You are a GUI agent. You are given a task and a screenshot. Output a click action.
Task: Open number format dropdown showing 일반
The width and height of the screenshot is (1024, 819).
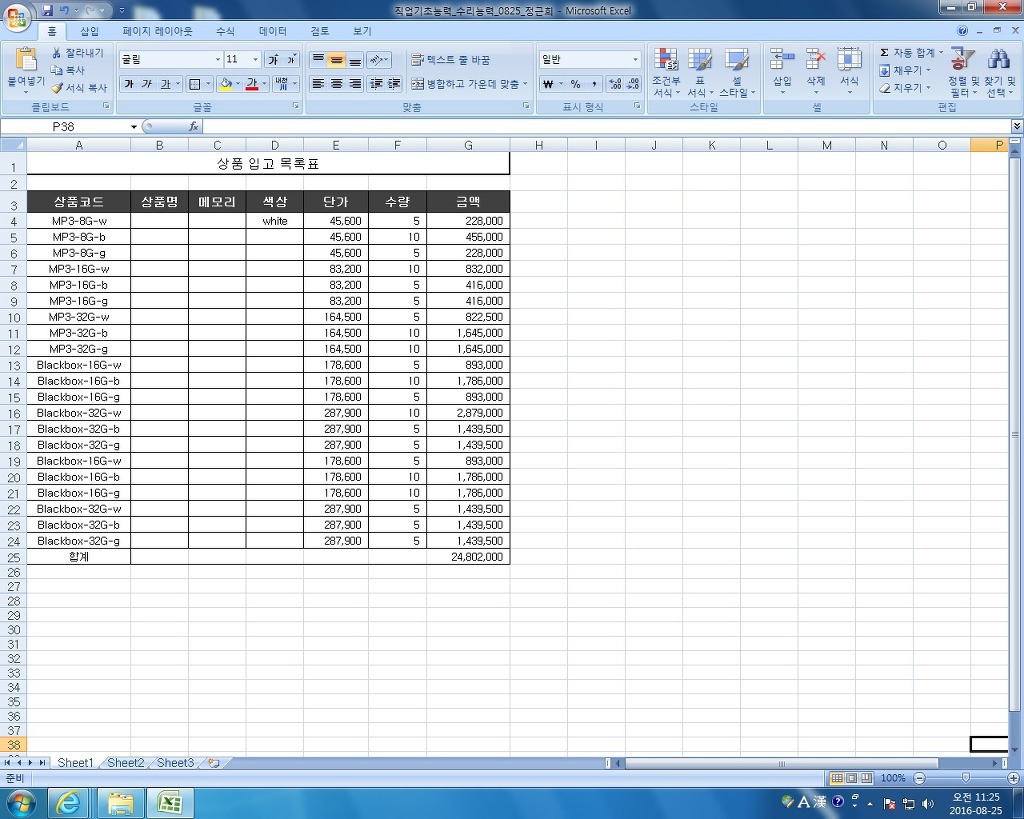coord(635,59)
